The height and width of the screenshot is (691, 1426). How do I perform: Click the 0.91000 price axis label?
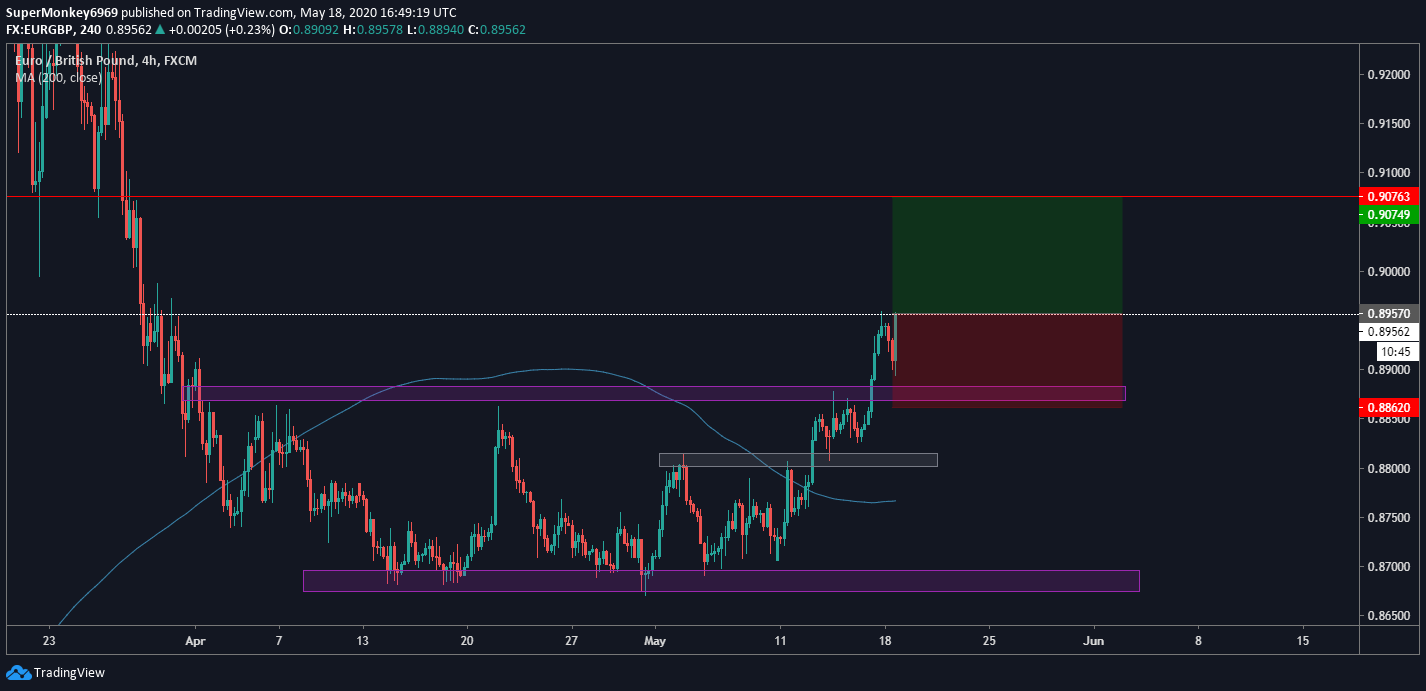[x=1387, y=173]
